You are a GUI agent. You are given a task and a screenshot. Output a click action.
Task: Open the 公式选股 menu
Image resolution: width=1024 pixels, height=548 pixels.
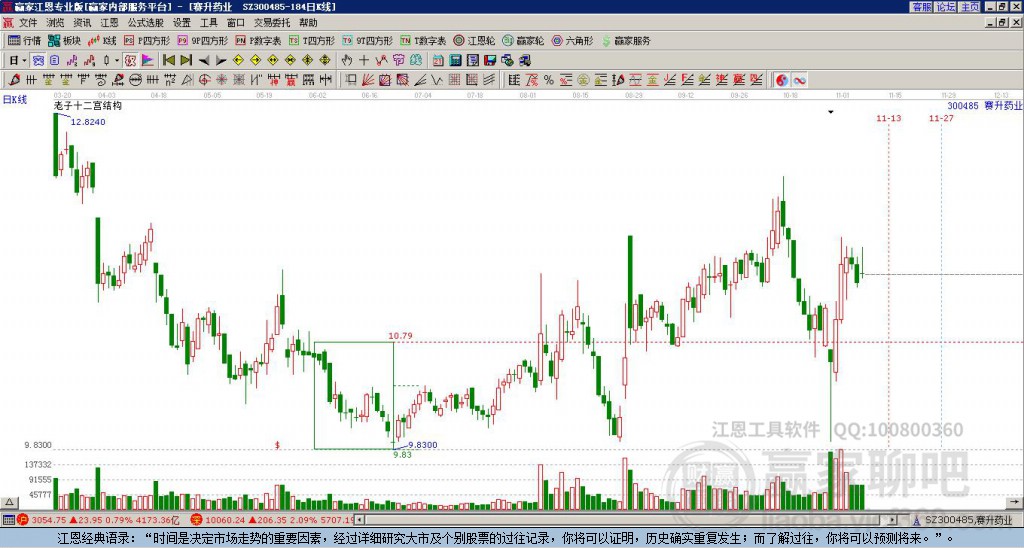point(146,23)
